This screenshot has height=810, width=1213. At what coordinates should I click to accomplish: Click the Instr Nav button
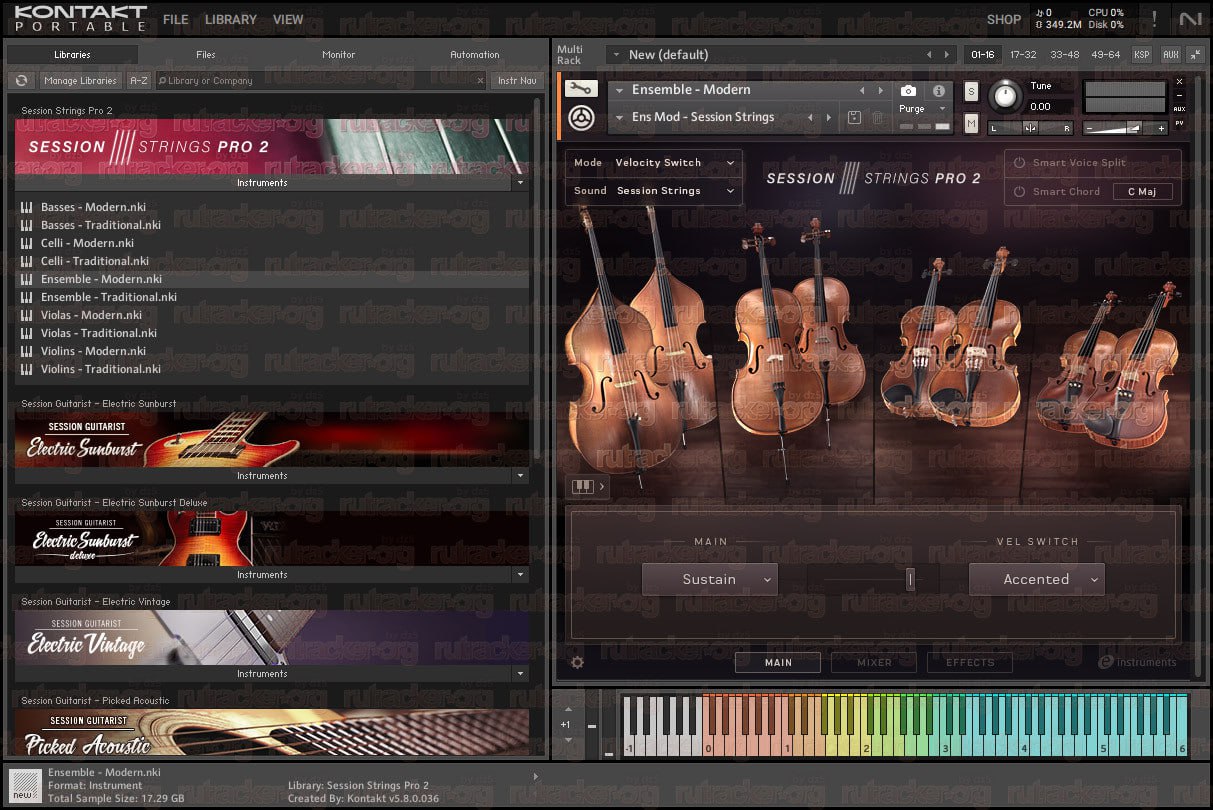(517, 81)
